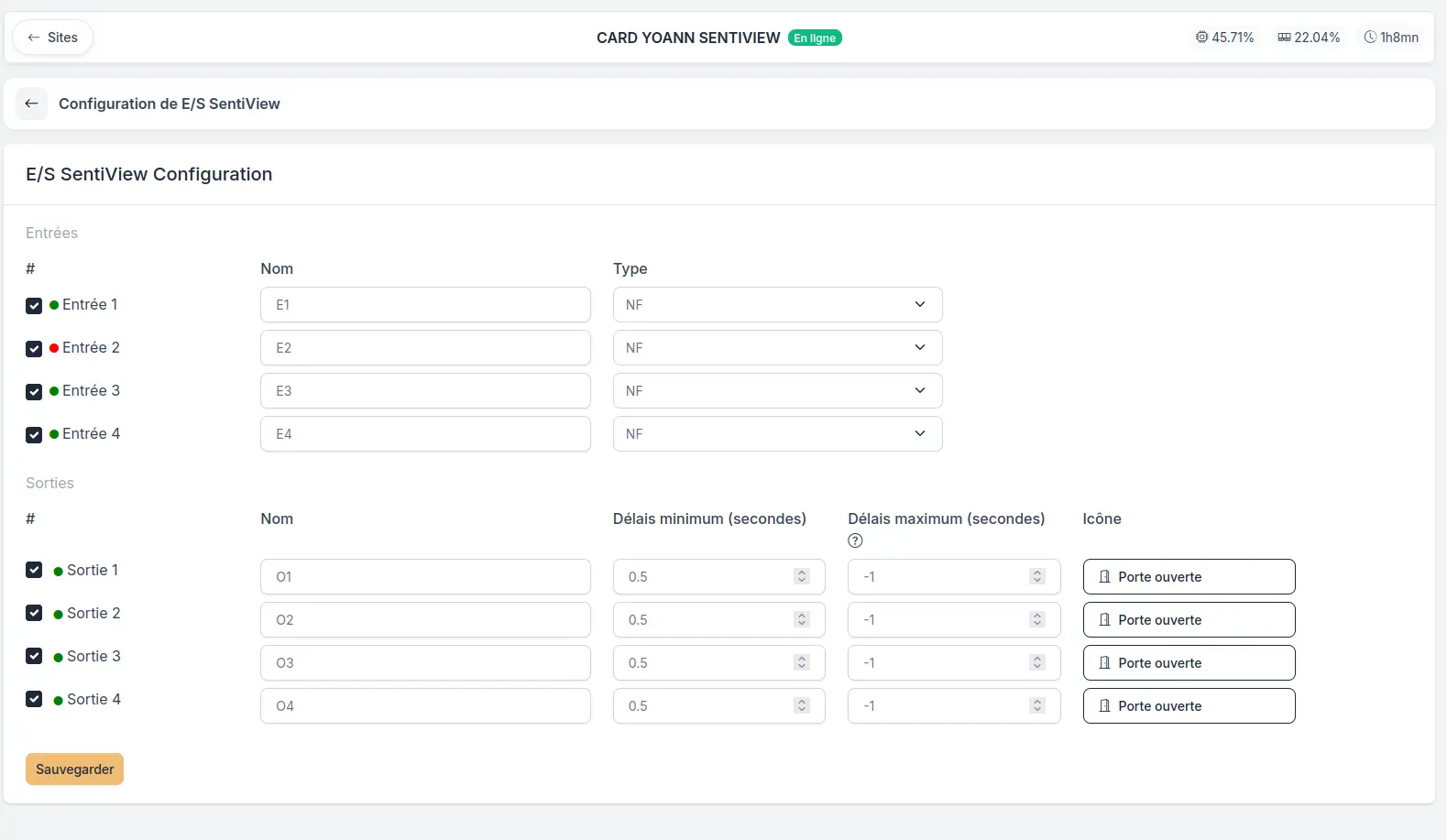
Task: Click into the E4 name field
Action: 425,434
